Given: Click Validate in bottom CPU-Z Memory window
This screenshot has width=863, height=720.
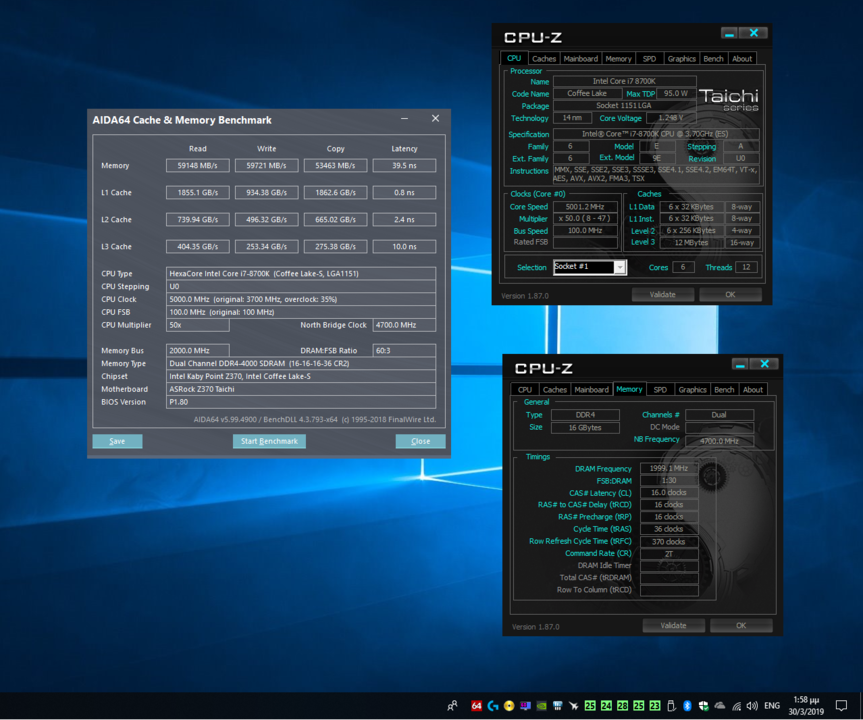Looking at the screenshot, I should 674,625.
